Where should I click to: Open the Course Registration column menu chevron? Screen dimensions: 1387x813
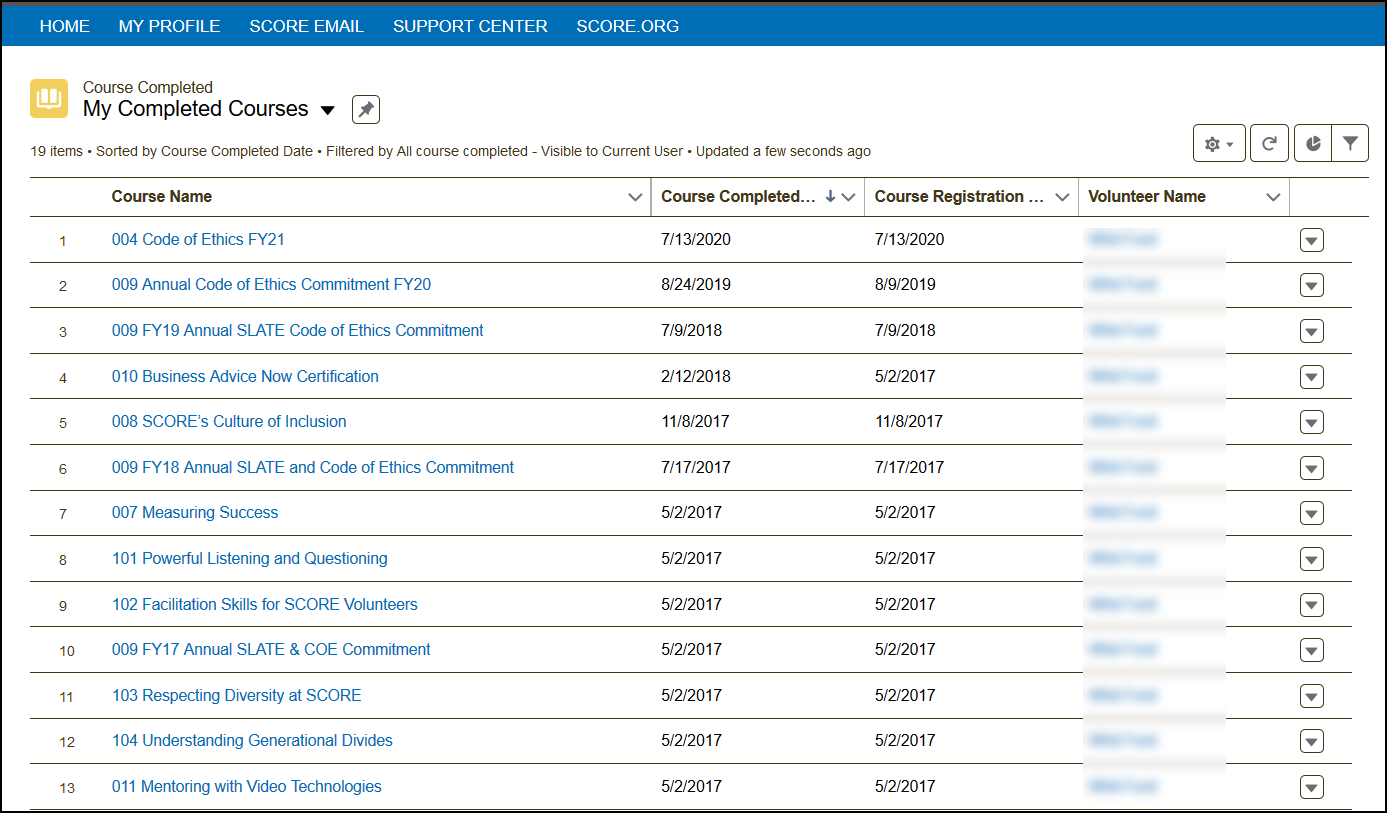click(x=1062, y=197)
